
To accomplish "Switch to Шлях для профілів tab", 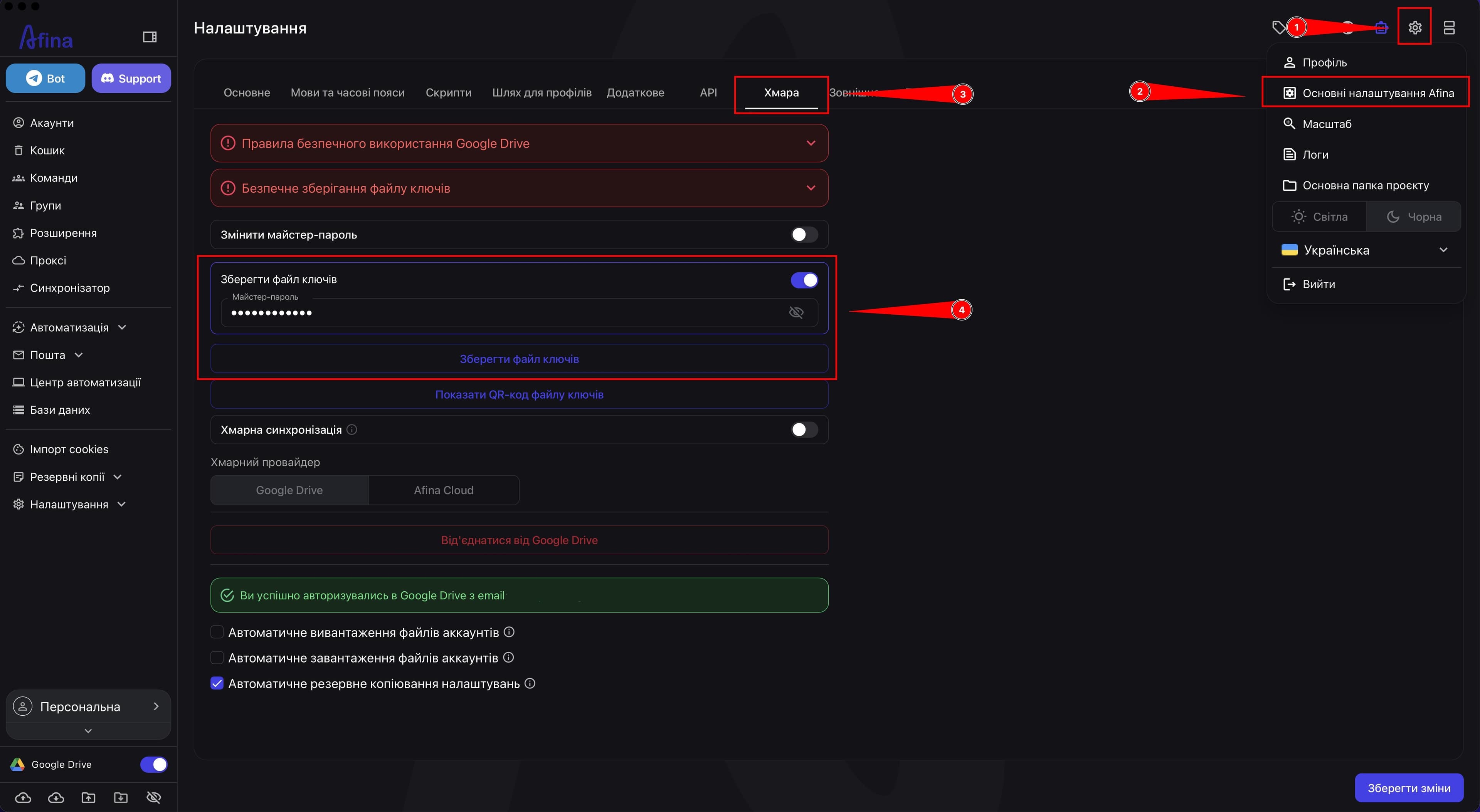I will tap(541, 92).
